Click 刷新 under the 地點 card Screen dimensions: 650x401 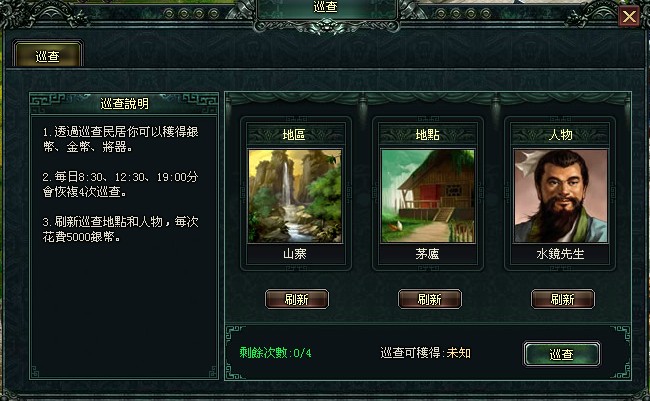[x=429, y=299]
